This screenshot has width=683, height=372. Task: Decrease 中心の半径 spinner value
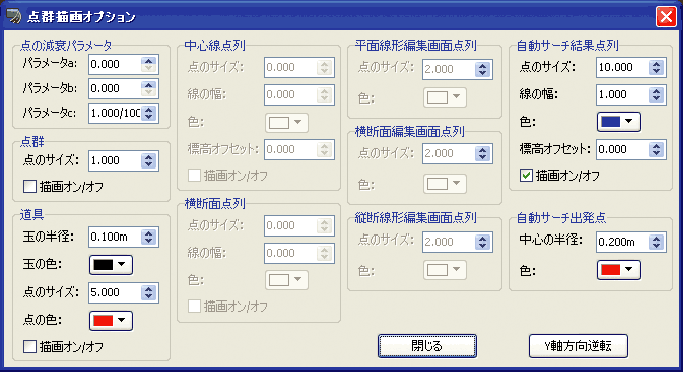click(x=656, y=245)
